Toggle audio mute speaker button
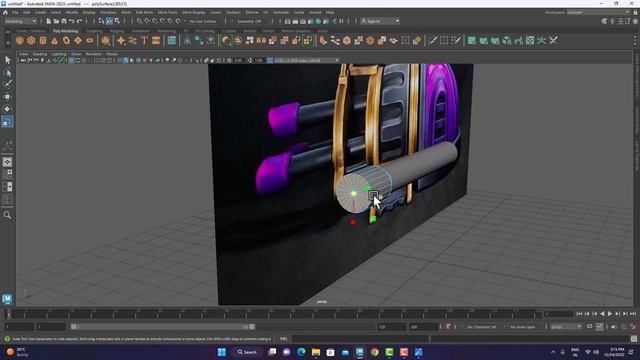 coord(614,327)
